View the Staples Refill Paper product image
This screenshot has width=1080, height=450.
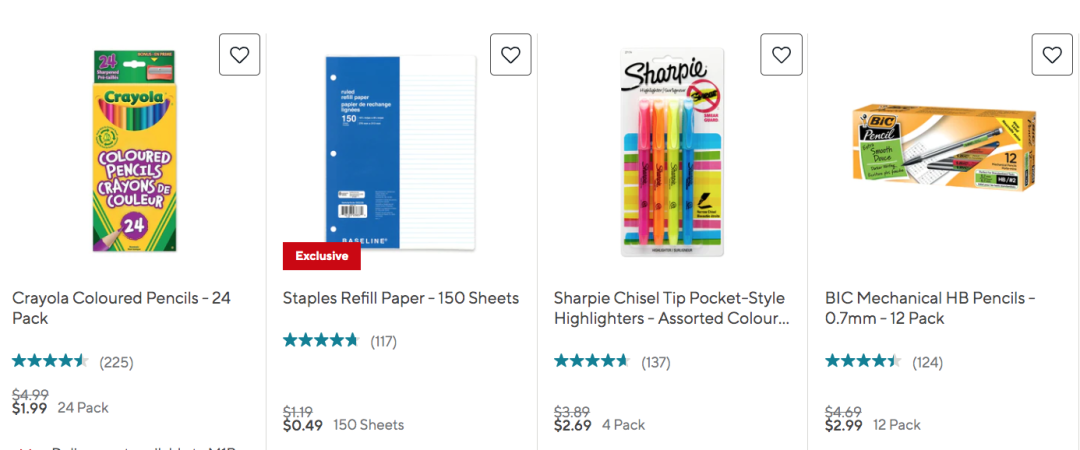[x=401, y=153]
